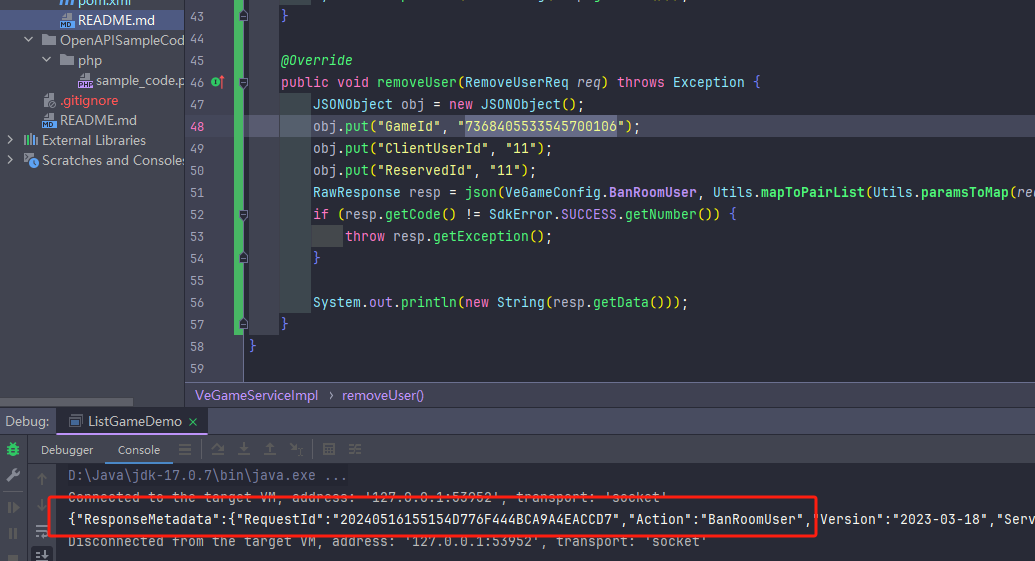This screenshot has width=1035, height=561.
Task: Click line number 48 in the gutter
Action: point(197,126)
